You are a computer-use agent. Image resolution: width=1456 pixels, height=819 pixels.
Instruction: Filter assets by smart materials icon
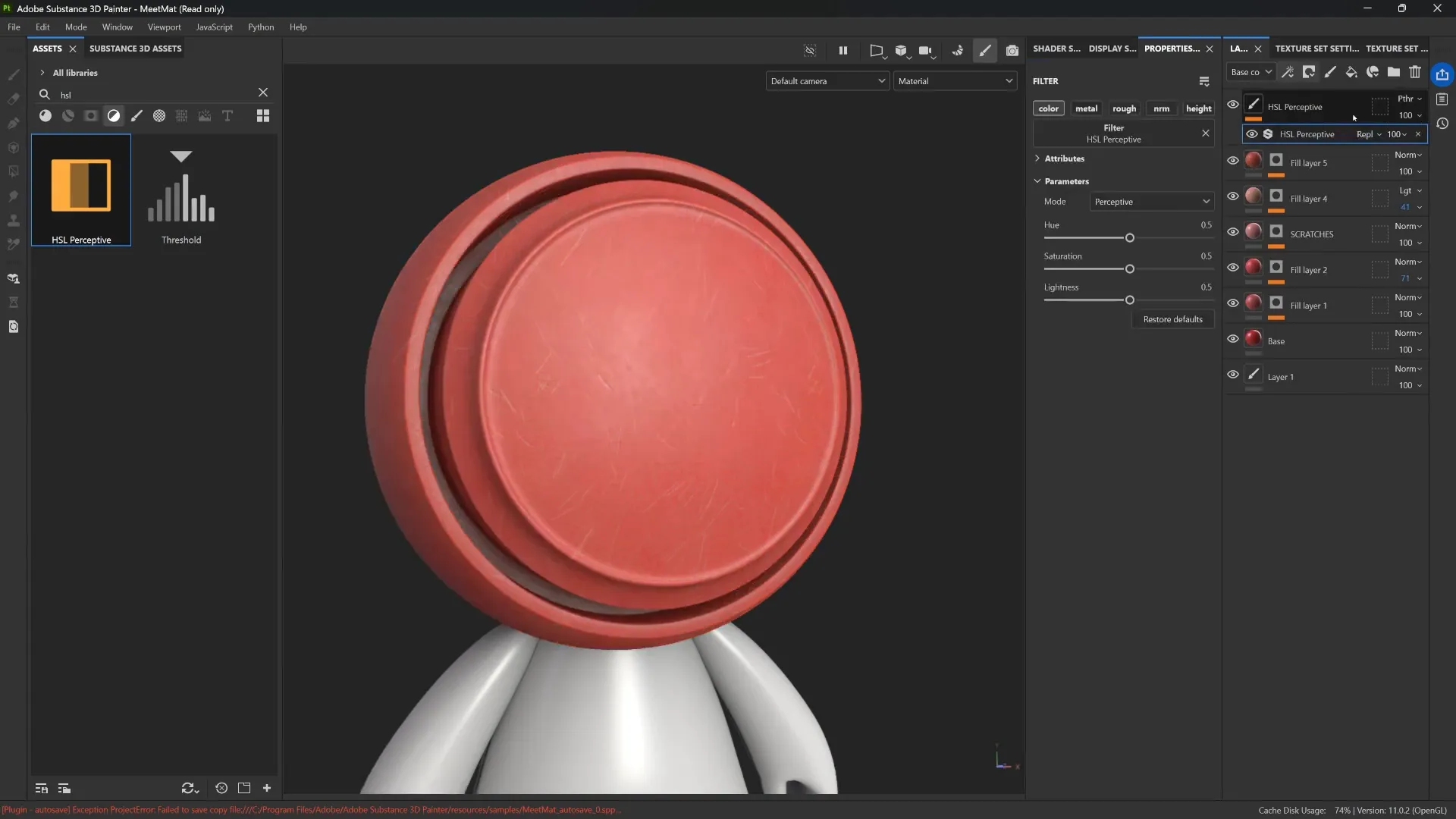point(68,116)
